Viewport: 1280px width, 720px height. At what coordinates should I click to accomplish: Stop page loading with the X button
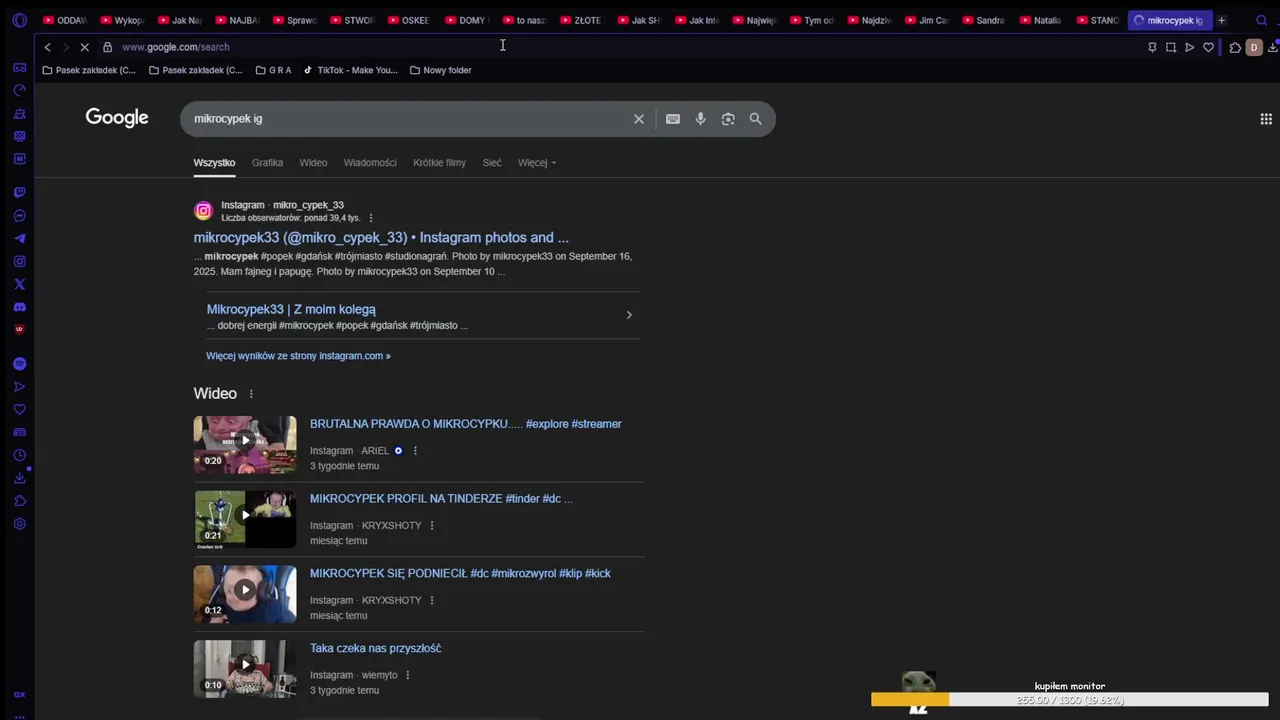tap(85, 47)
